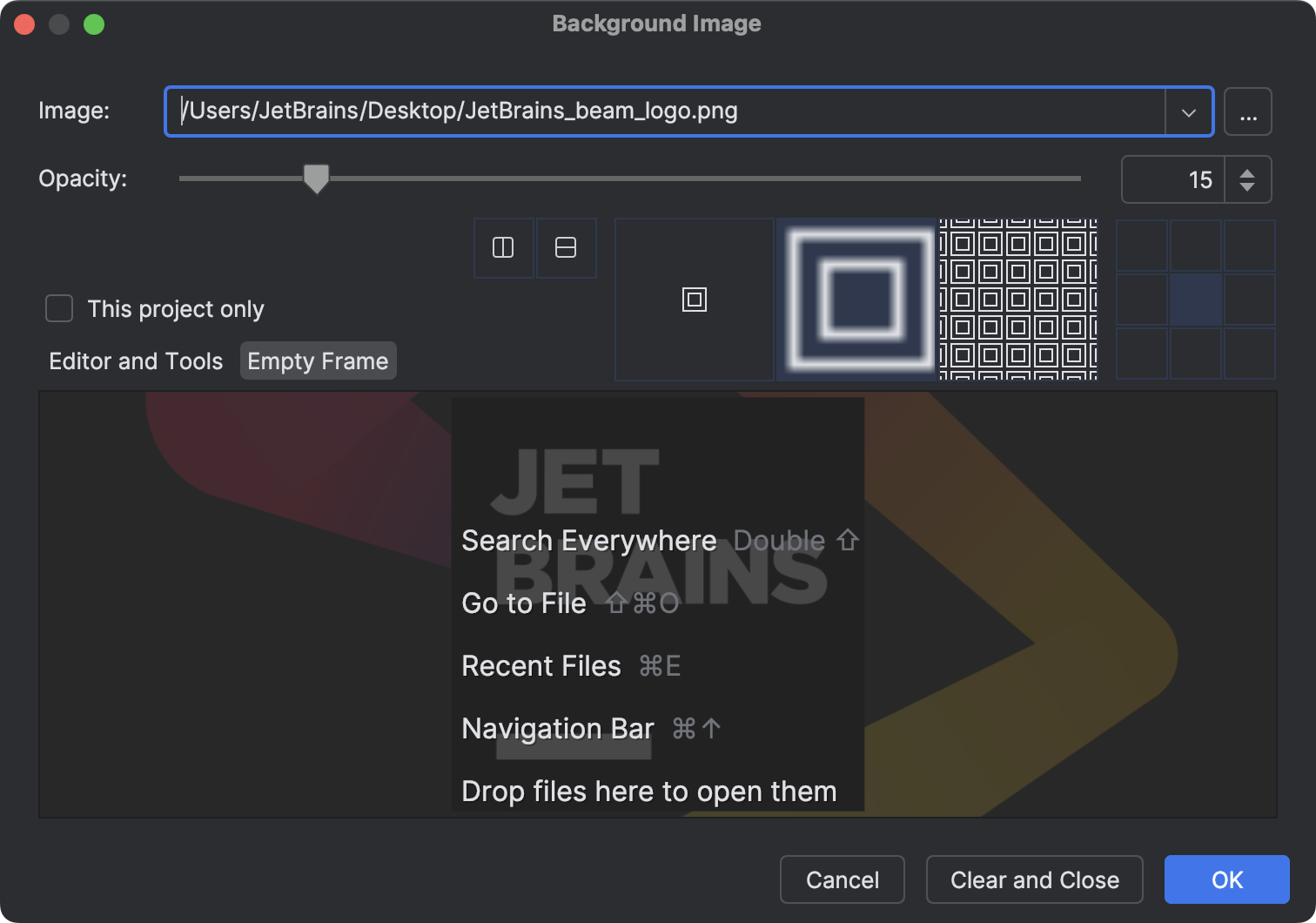Switch to the "Empty Frame" tab
Screen dimensions: 1316x923
(318, 360)
